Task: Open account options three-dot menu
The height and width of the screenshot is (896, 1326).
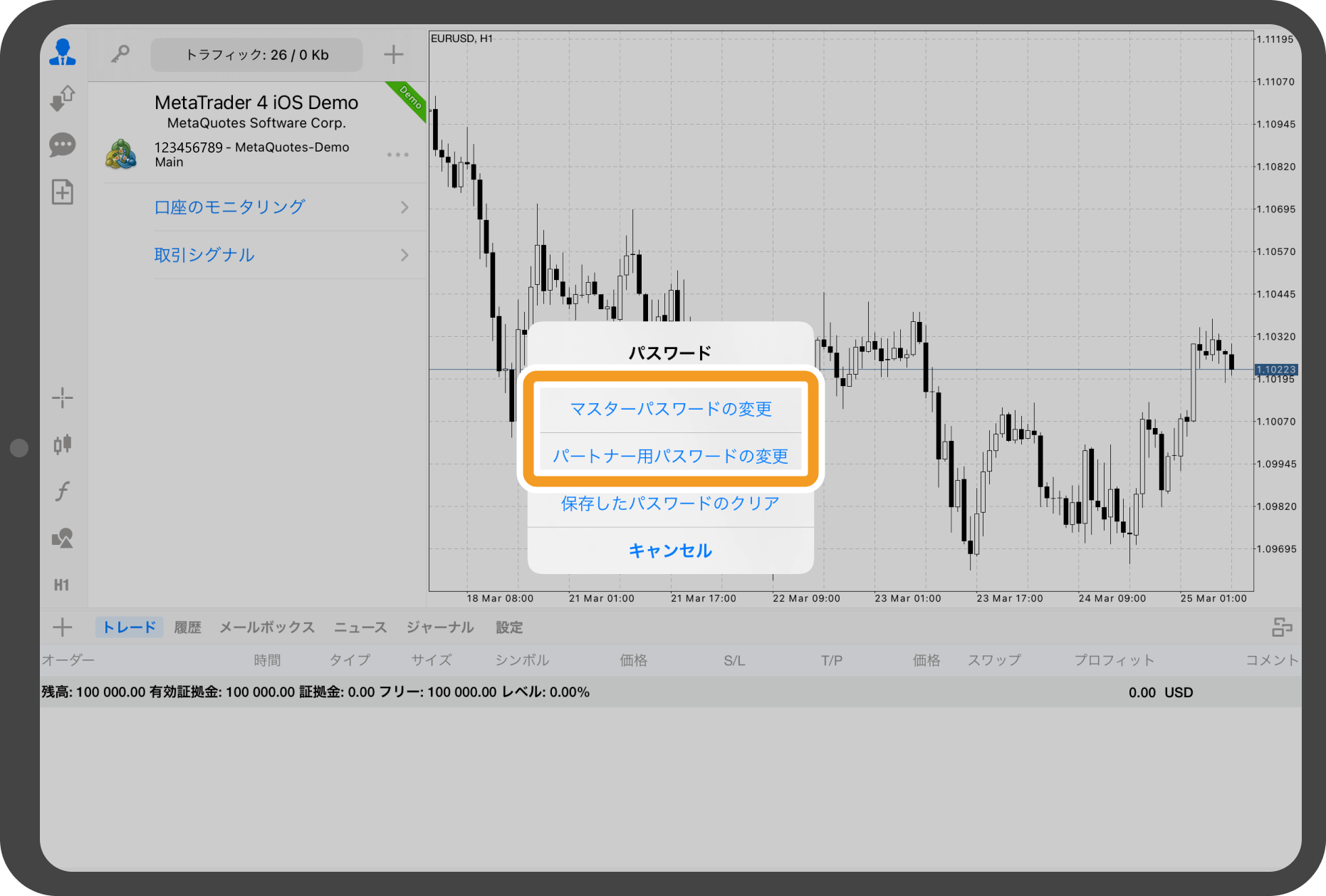Action: (x=397, y=155)
